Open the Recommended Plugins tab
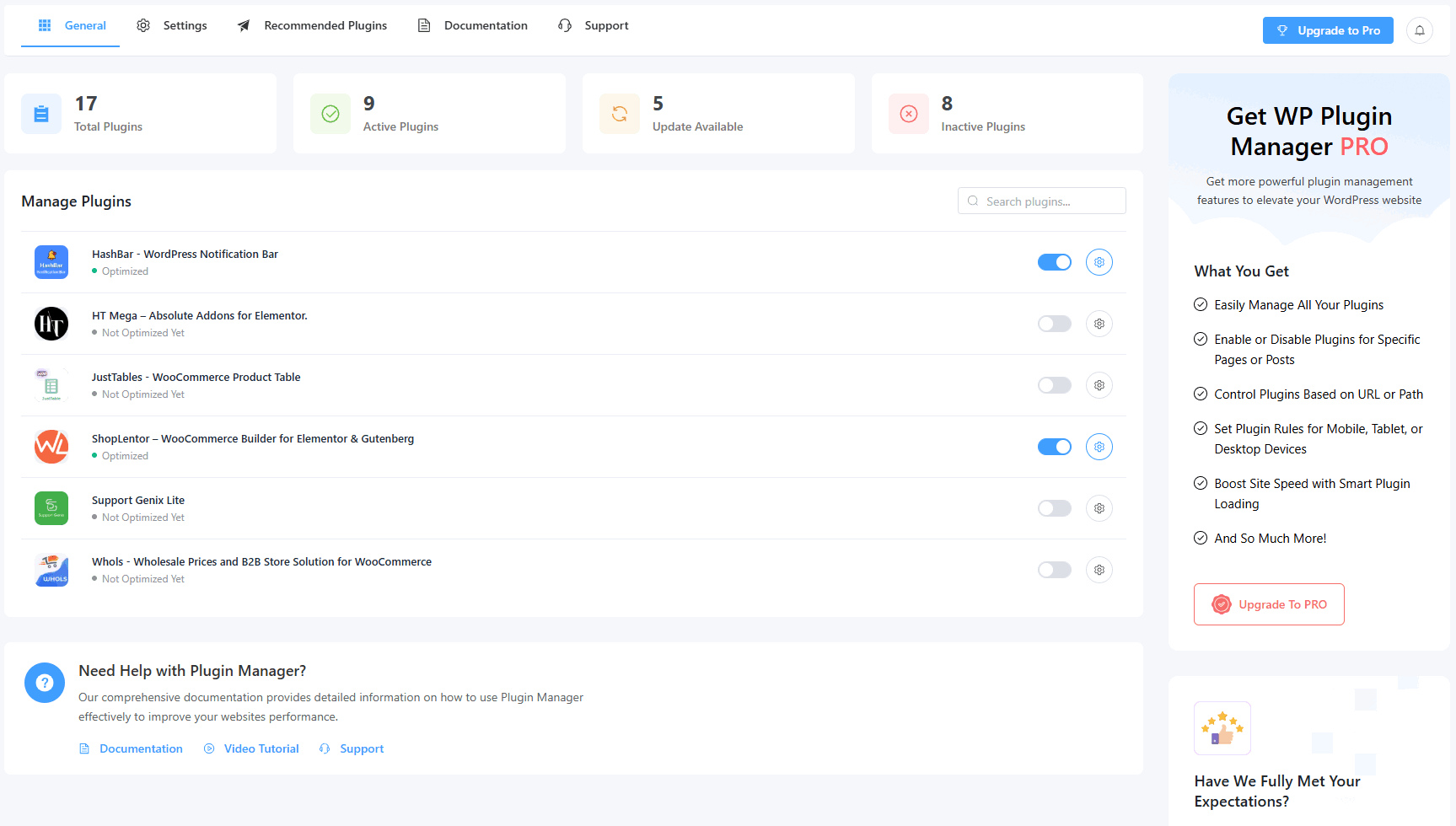Image resolution: width=1456 pixels, height=826 pixels. [x=312, y=25]
